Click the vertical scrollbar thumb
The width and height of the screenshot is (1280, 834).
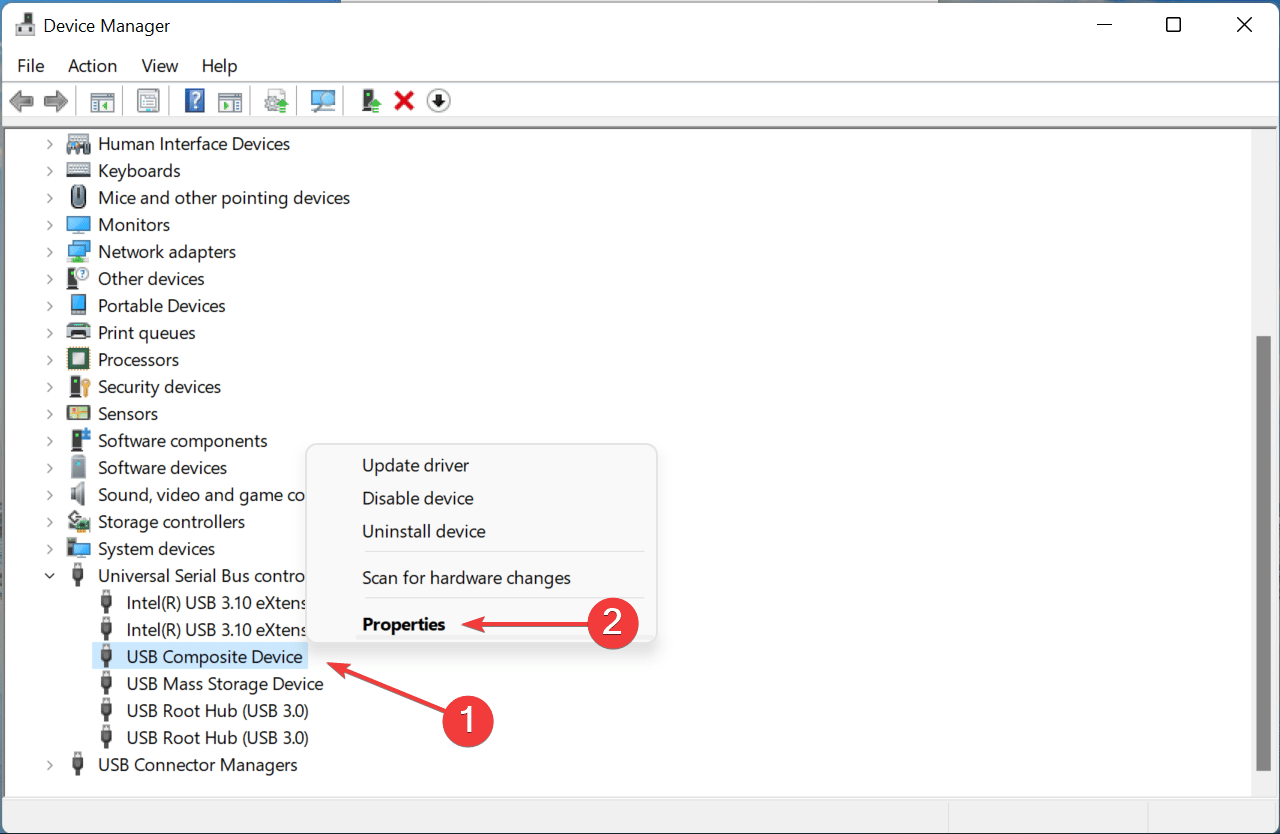[x=1263, y=552]
